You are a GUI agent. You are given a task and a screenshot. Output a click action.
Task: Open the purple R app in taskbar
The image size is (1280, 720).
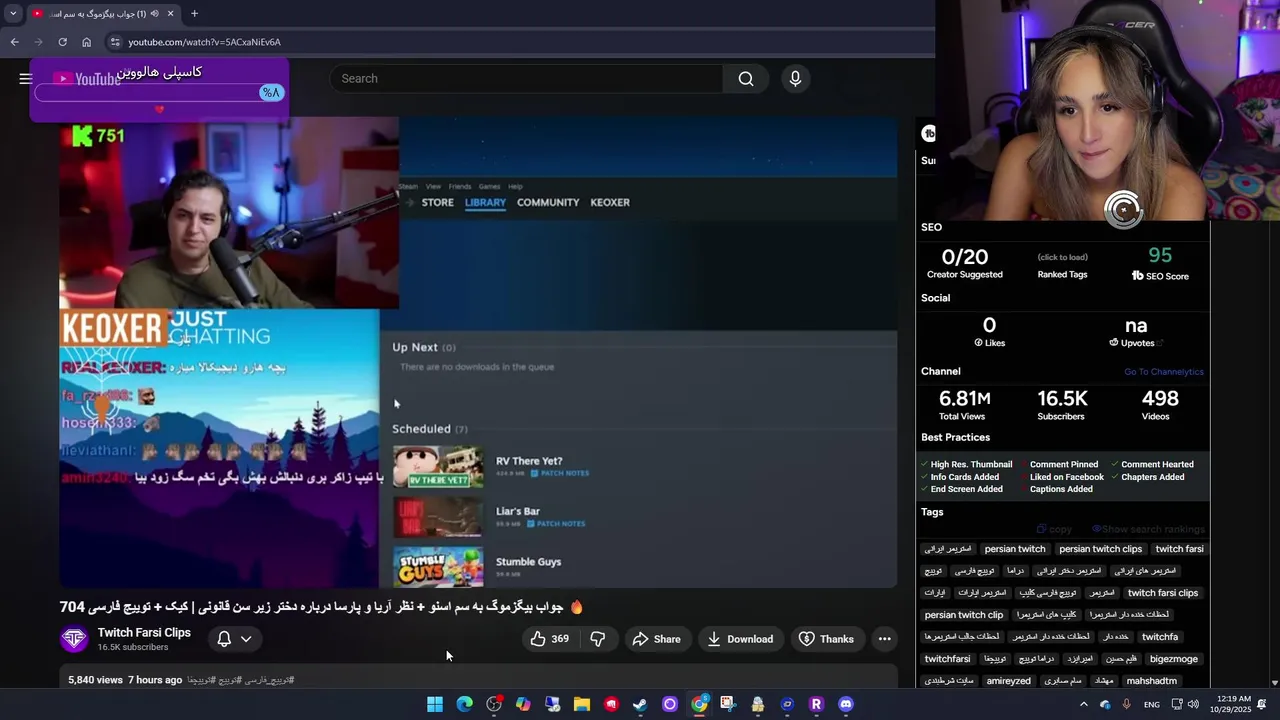[816, 704]
